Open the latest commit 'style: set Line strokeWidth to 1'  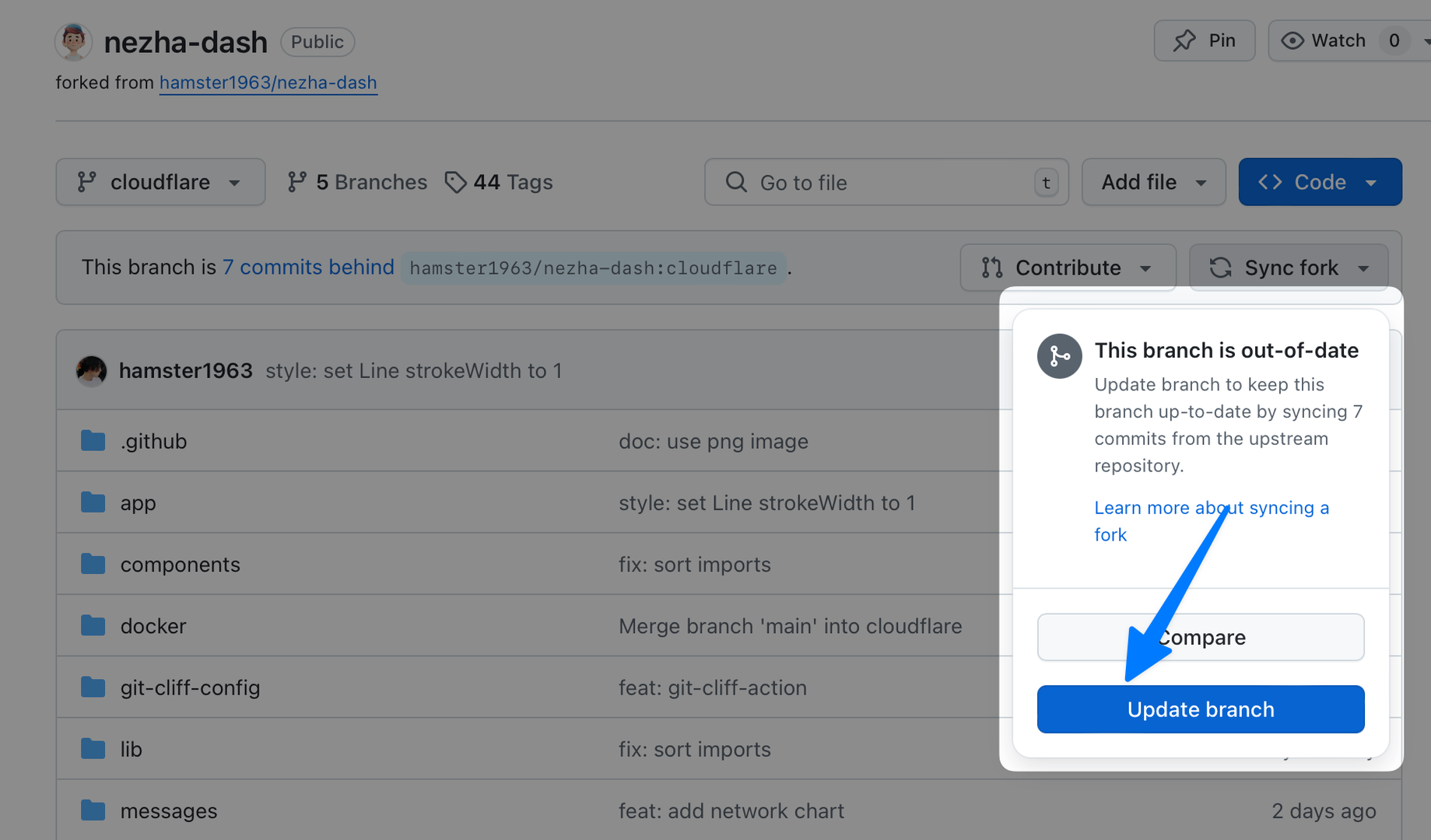tap(414, 370)
